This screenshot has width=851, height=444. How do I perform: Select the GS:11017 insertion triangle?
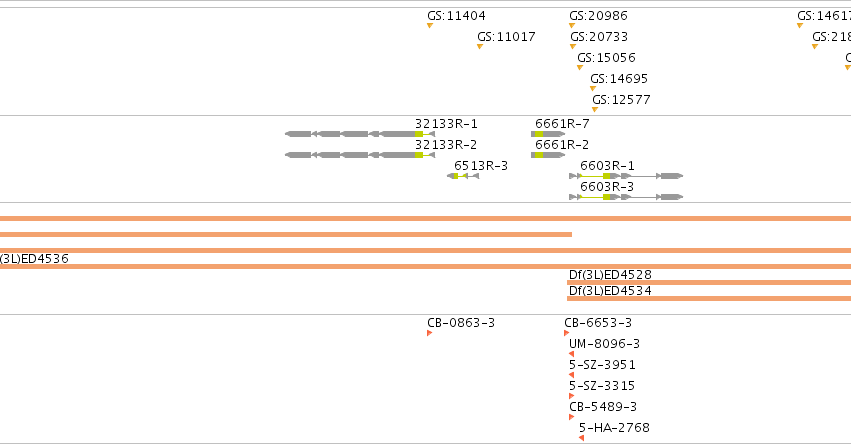pos(480,47)
